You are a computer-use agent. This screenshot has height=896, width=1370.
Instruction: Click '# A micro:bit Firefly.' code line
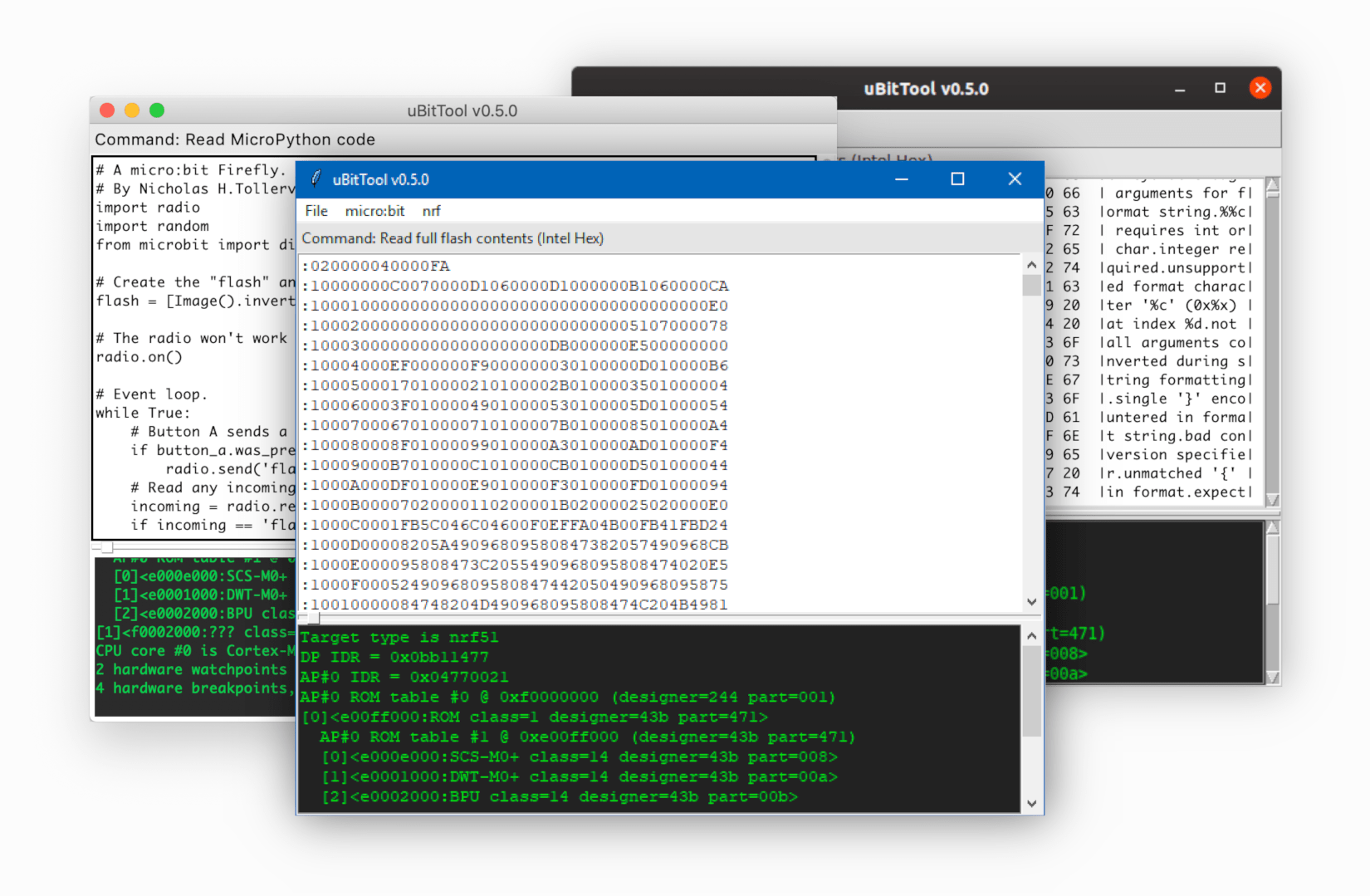point(190,170)
